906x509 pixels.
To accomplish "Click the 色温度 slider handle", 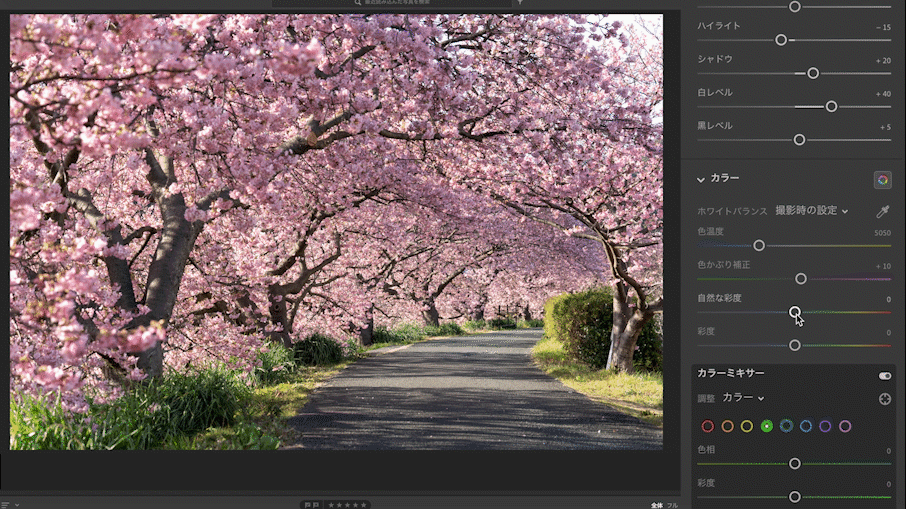I will [x=759, y=246].
